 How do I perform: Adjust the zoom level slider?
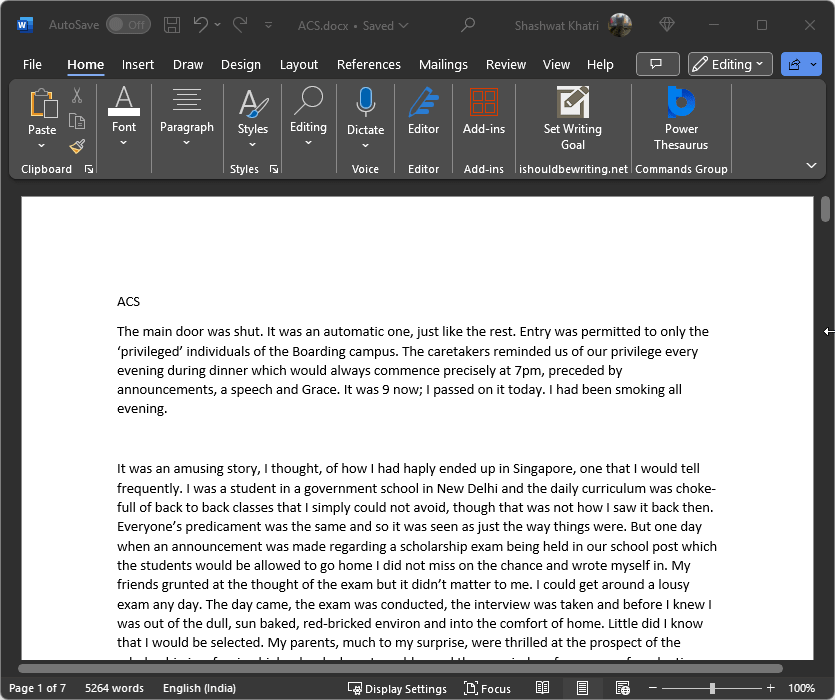tap(712, 688)
